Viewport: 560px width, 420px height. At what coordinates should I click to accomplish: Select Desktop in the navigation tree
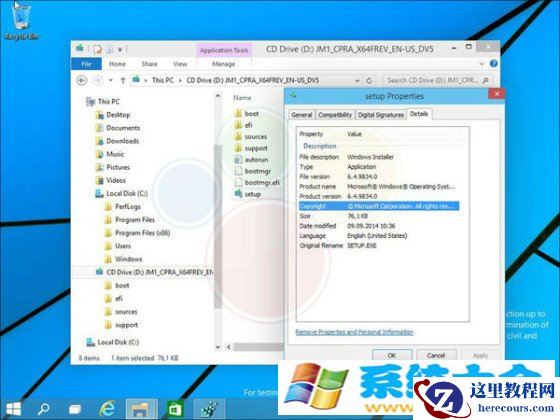118,115
